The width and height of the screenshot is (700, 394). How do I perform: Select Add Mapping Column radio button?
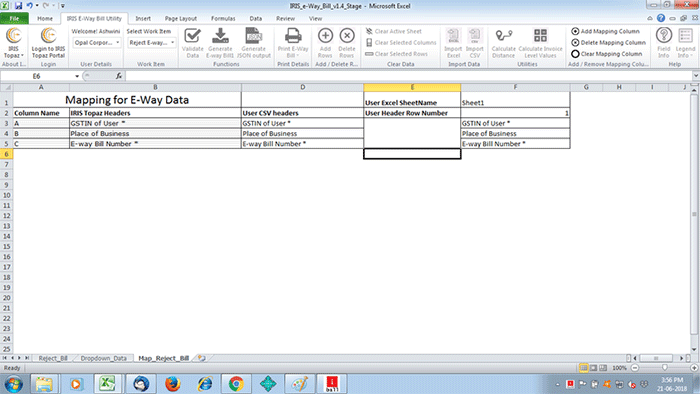[575, 31]
